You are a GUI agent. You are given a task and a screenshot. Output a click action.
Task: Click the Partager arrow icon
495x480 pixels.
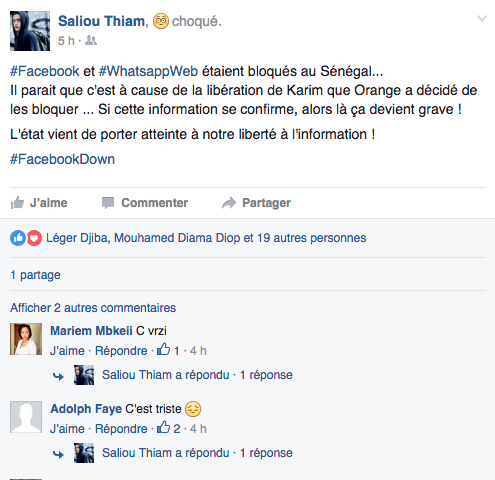click(x=229, y=203)
